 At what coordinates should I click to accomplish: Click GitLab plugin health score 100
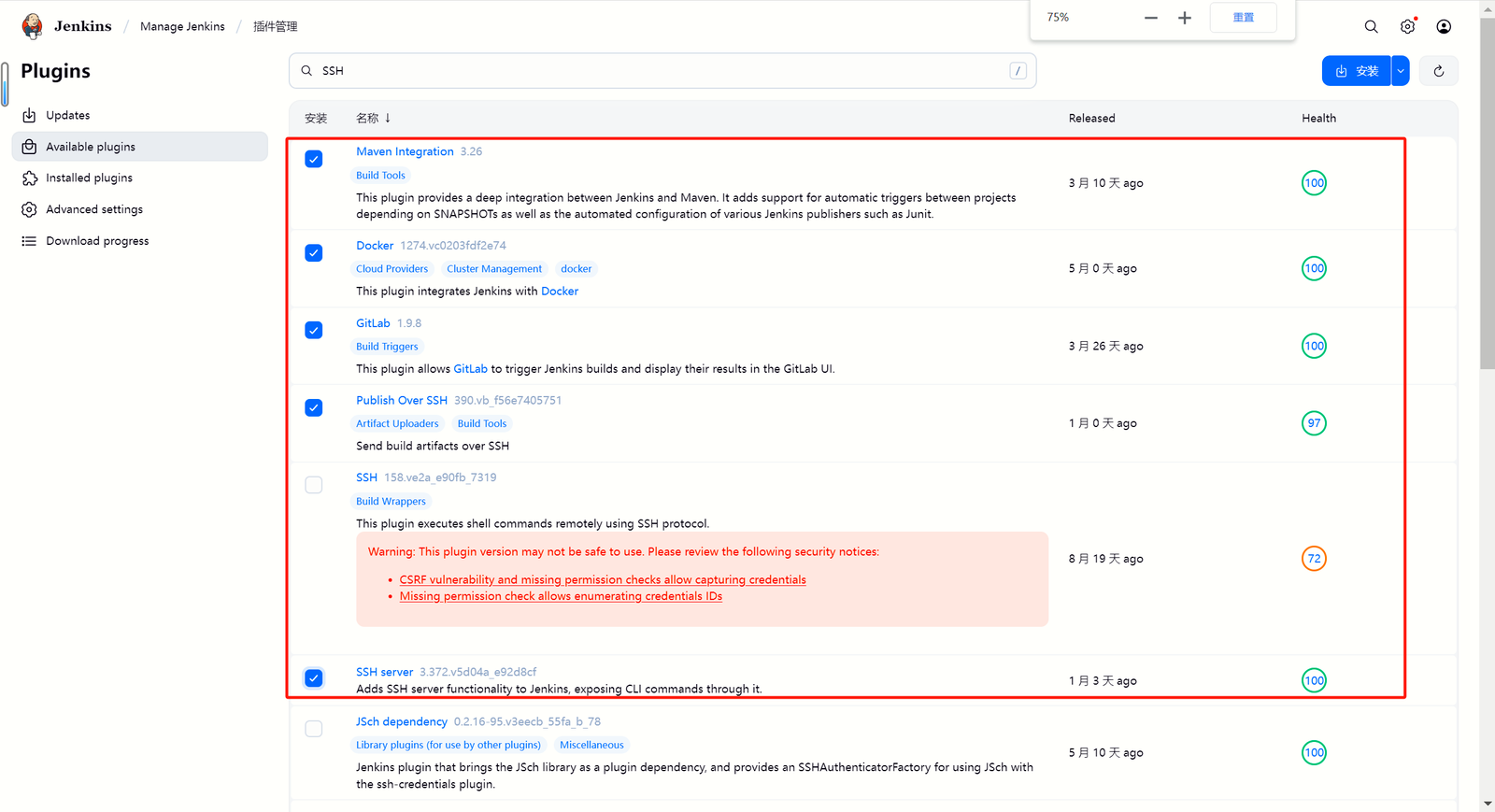[x=1314, y=346]
